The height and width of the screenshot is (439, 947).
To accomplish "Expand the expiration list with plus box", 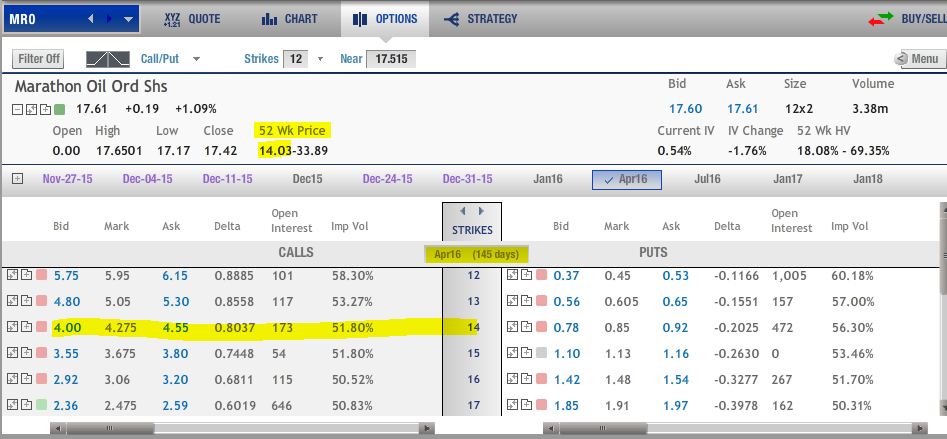I will click(17, 179).
